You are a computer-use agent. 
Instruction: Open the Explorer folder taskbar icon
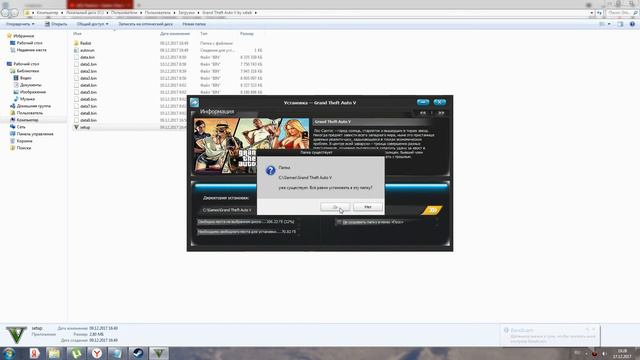[54, 353]
